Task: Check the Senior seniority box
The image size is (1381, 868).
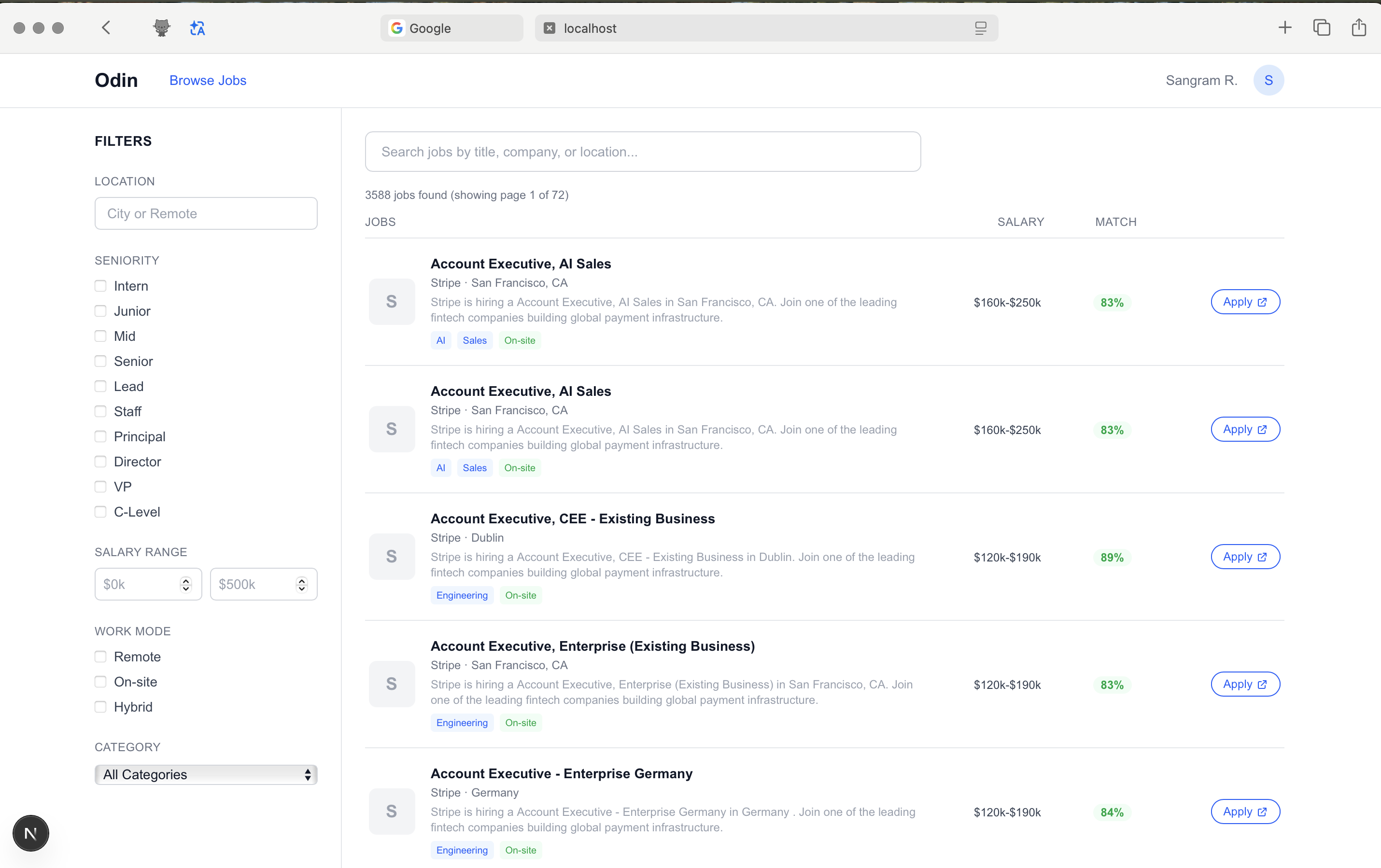Action: pos(100,361)
